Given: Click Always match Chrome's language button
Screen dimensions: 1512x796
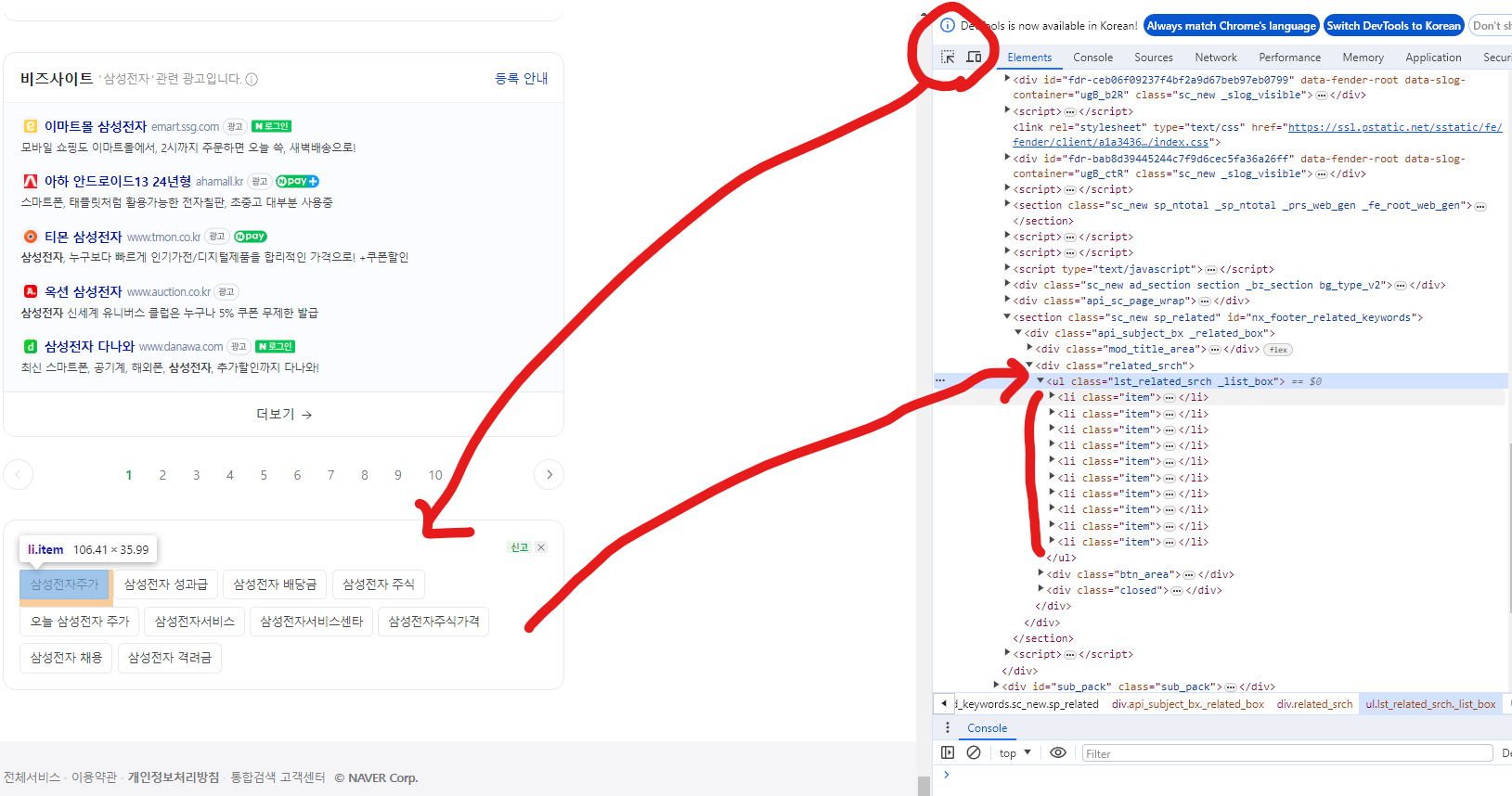Looking at the screenshot, I should [x=1232, y=26].
